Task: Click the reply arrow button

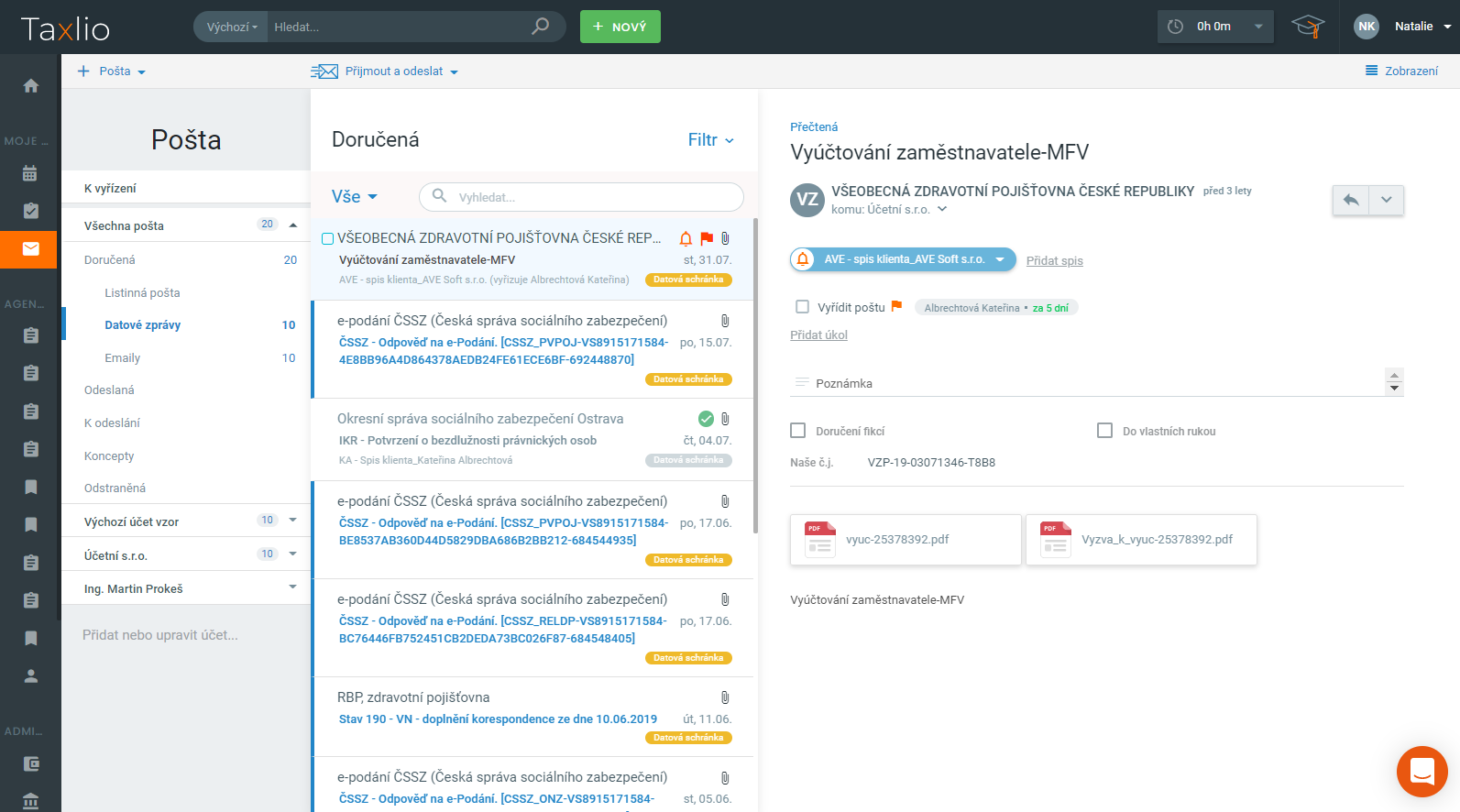Action: (1350, 200)
